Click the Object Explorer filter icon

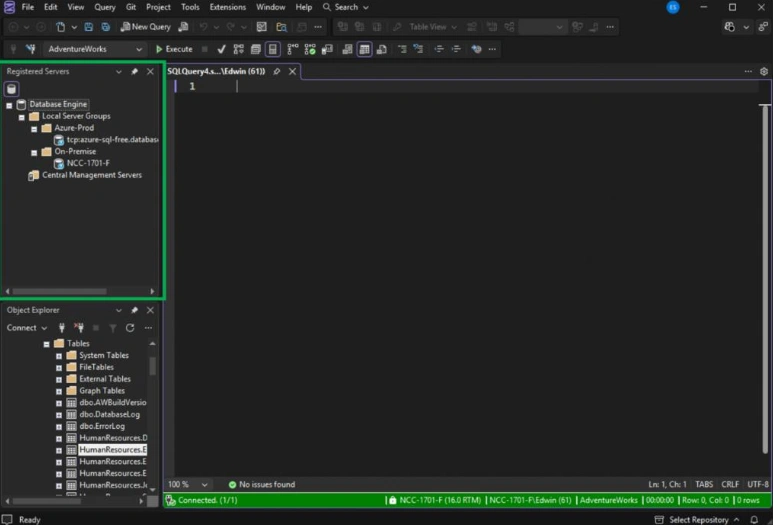pyautogui.click(x=113, y=328)
